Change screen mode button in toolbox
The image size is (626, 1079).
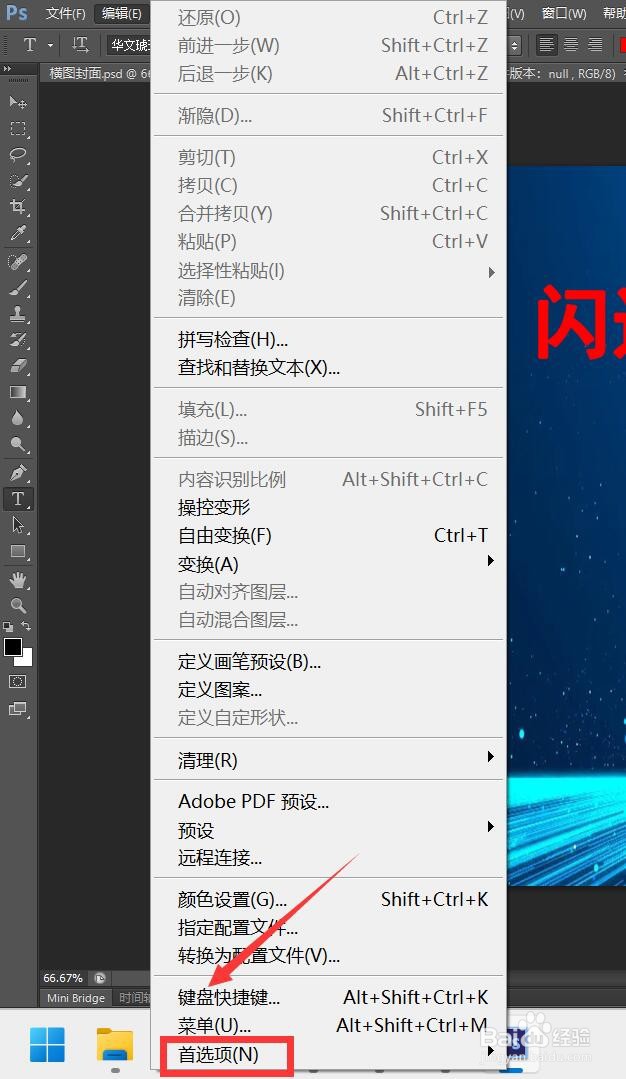point(18,709)
